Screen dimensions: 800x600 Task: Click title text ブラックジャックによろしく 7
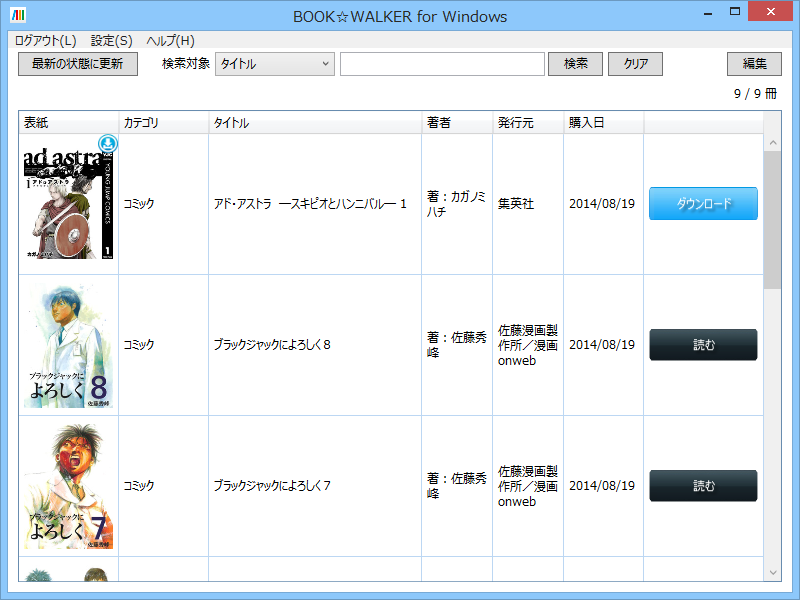click(x=272, y=486)
